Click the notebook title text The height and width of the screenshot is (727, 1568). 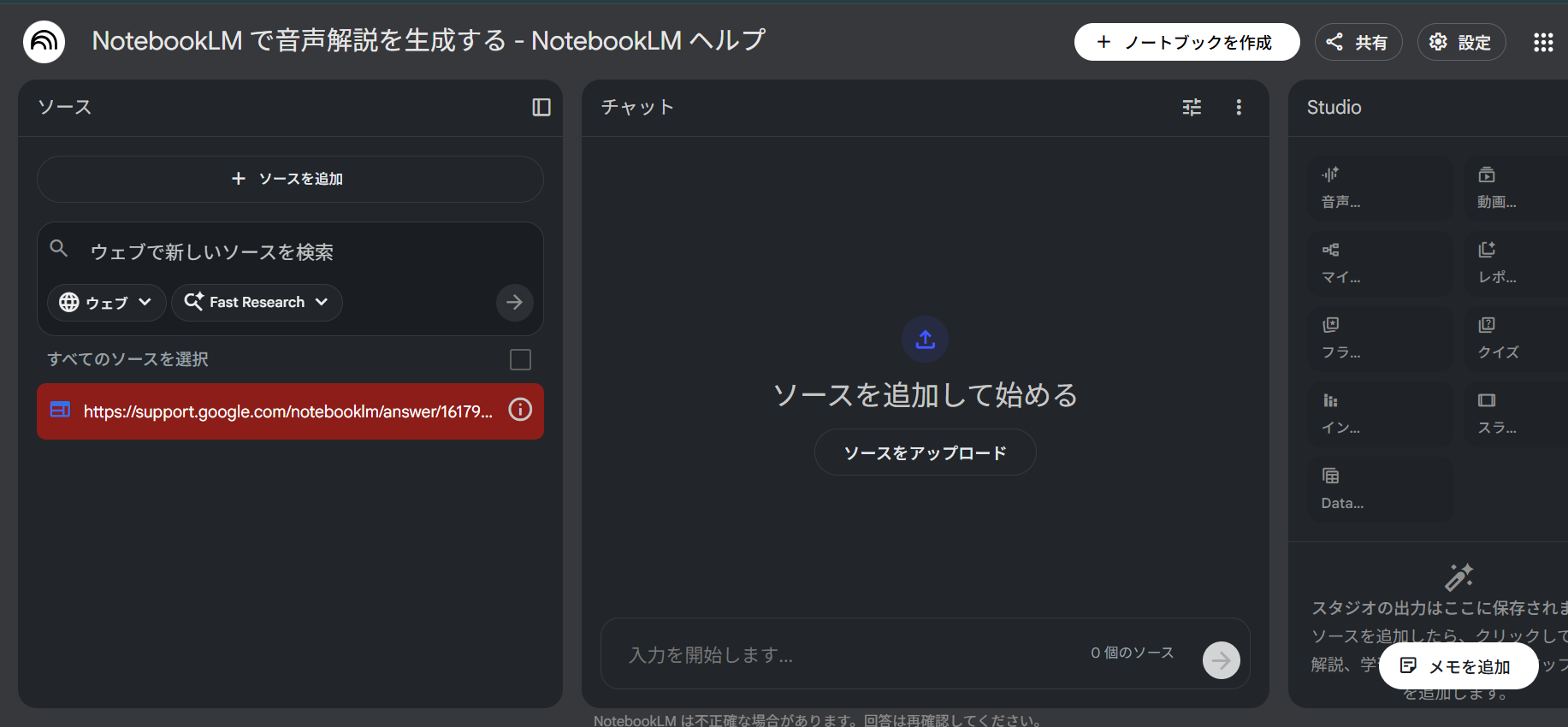click(x=429, y=40)
